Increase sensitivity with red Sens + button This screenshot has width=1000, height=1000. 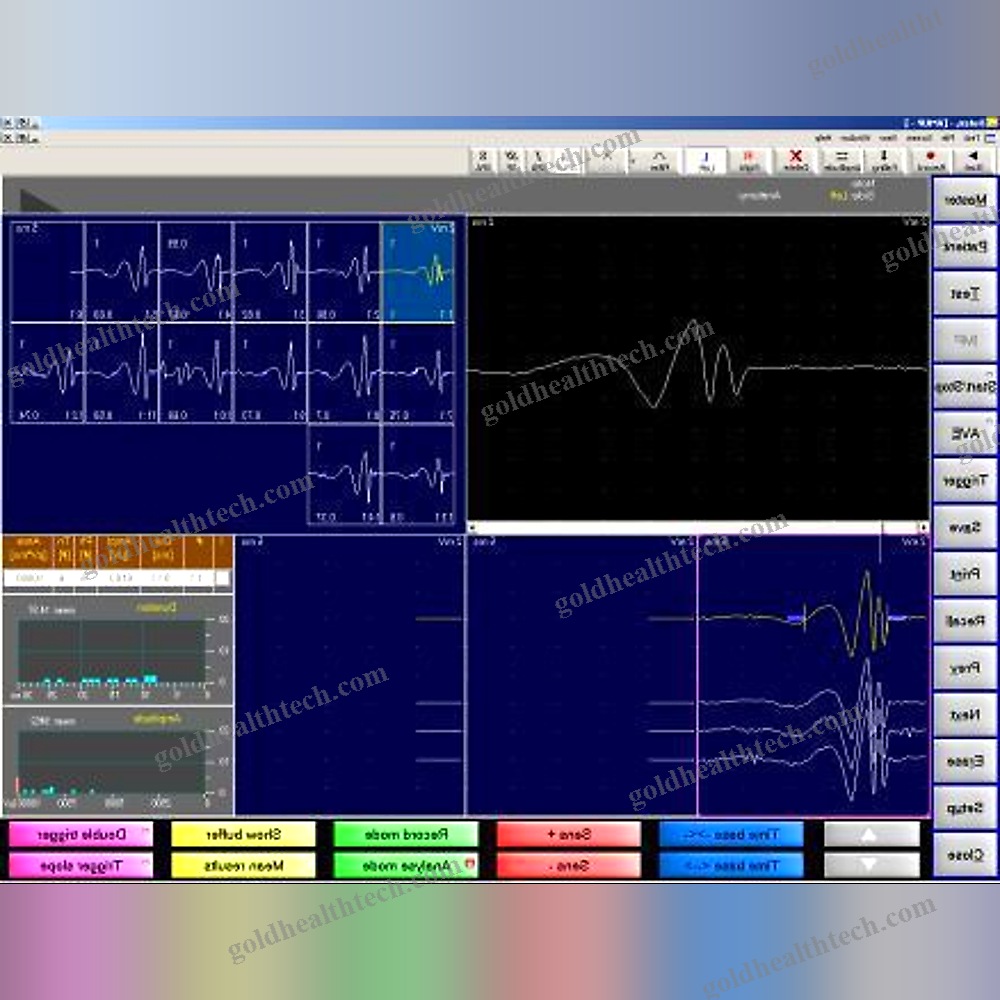568,834
